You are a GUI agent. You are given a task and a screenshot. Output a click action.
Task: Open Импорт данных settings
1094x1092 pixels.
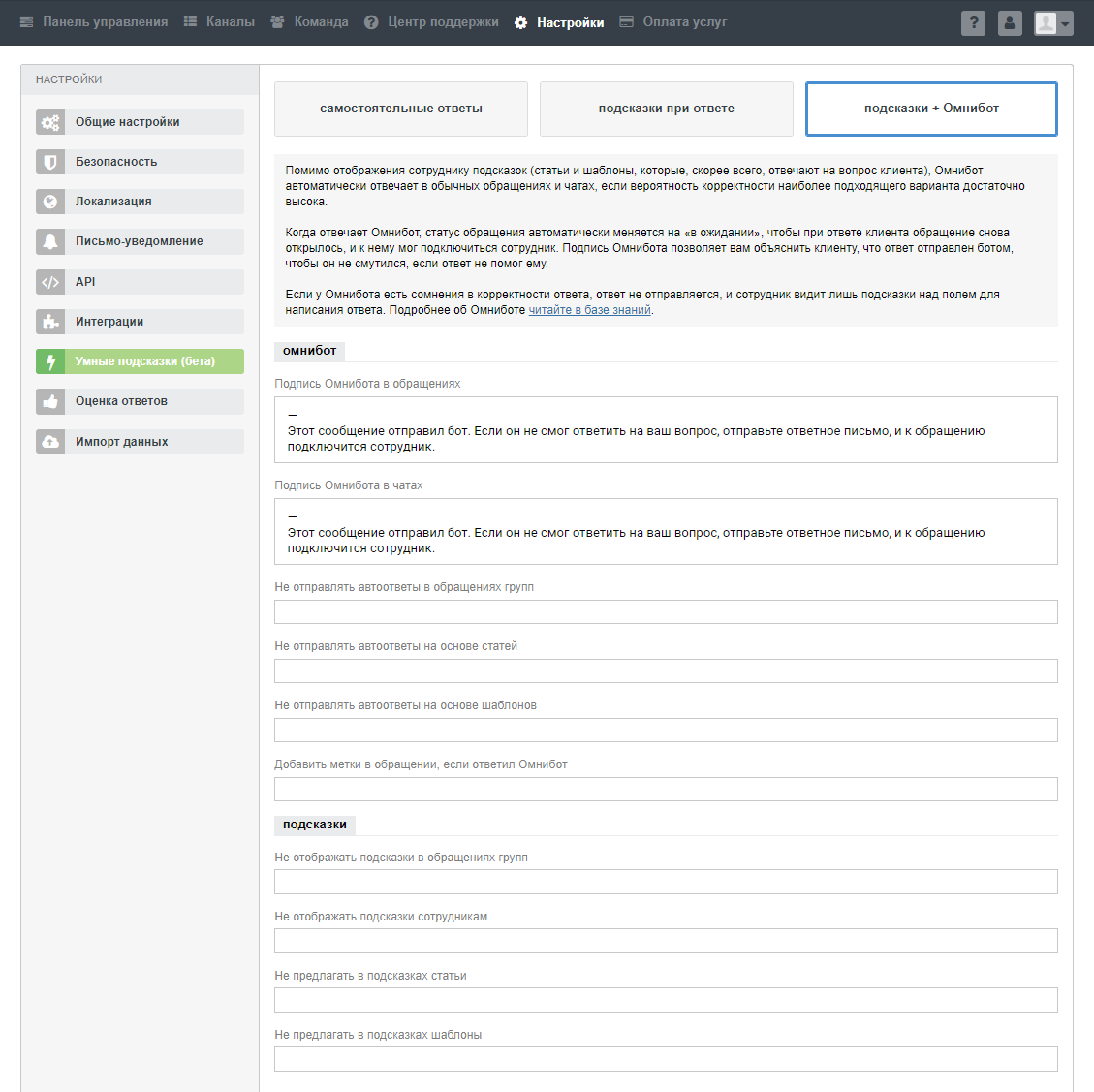click(141, 442)
